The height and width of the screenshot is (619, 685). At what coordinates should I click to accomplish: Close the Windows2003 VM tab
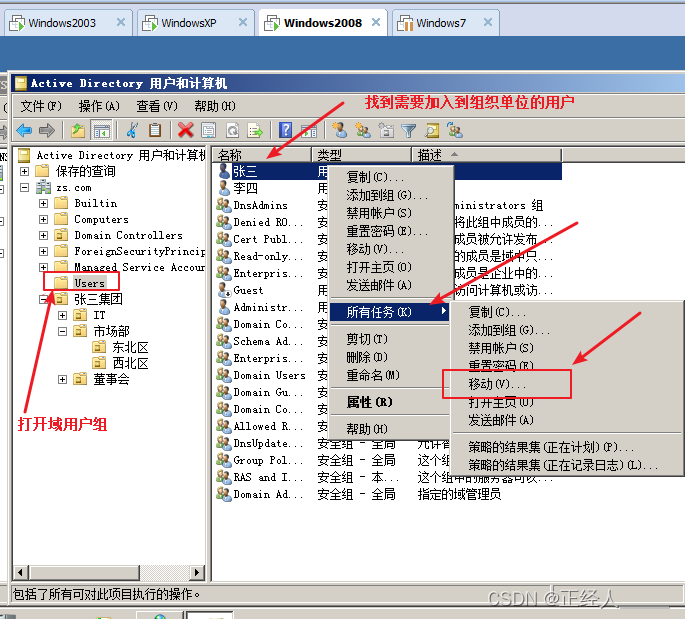click(121, 22)
